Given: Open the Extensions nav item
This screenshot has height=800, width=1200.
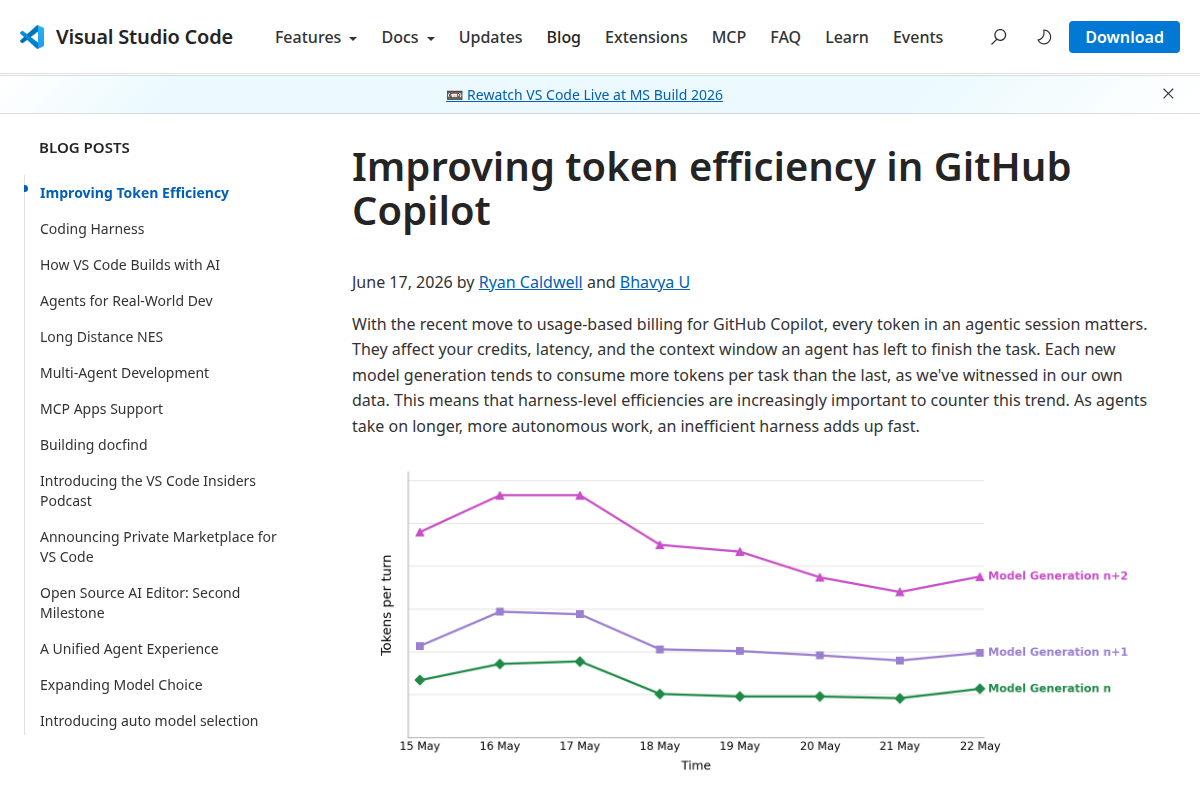Looking at the screenshot, I should coord(646,37).
